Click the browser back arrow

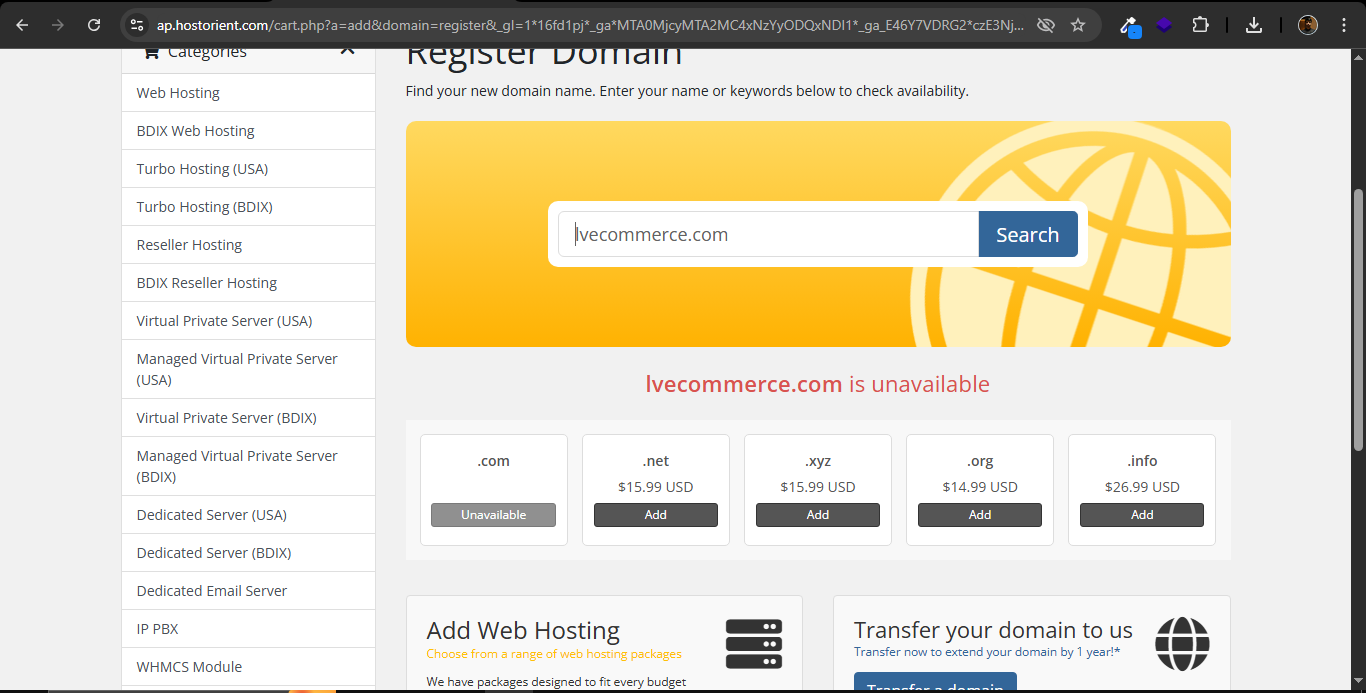tap(22, 25)
